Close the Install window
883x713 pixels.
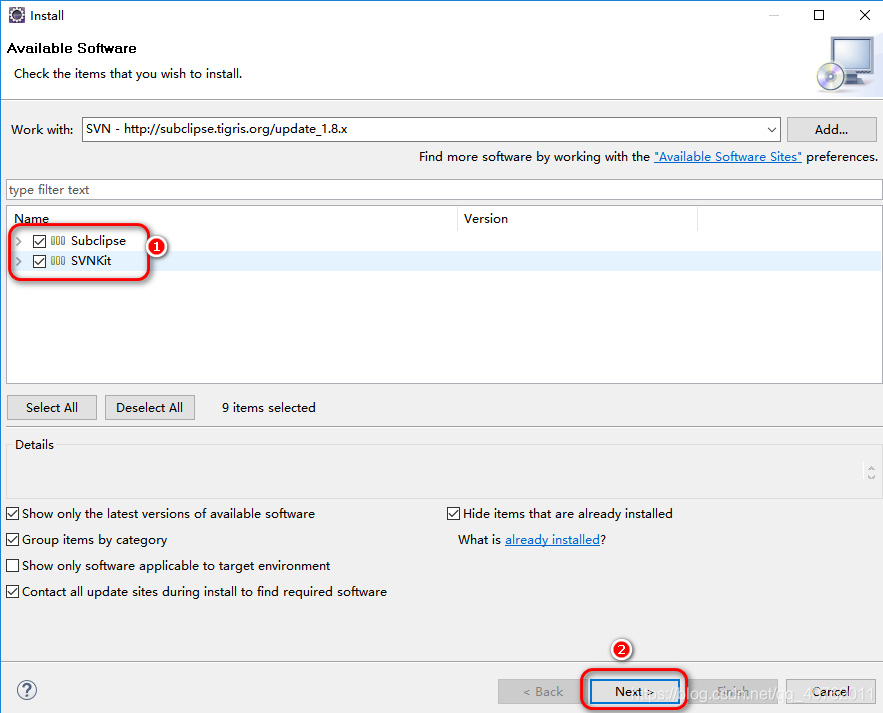(865, 15)
